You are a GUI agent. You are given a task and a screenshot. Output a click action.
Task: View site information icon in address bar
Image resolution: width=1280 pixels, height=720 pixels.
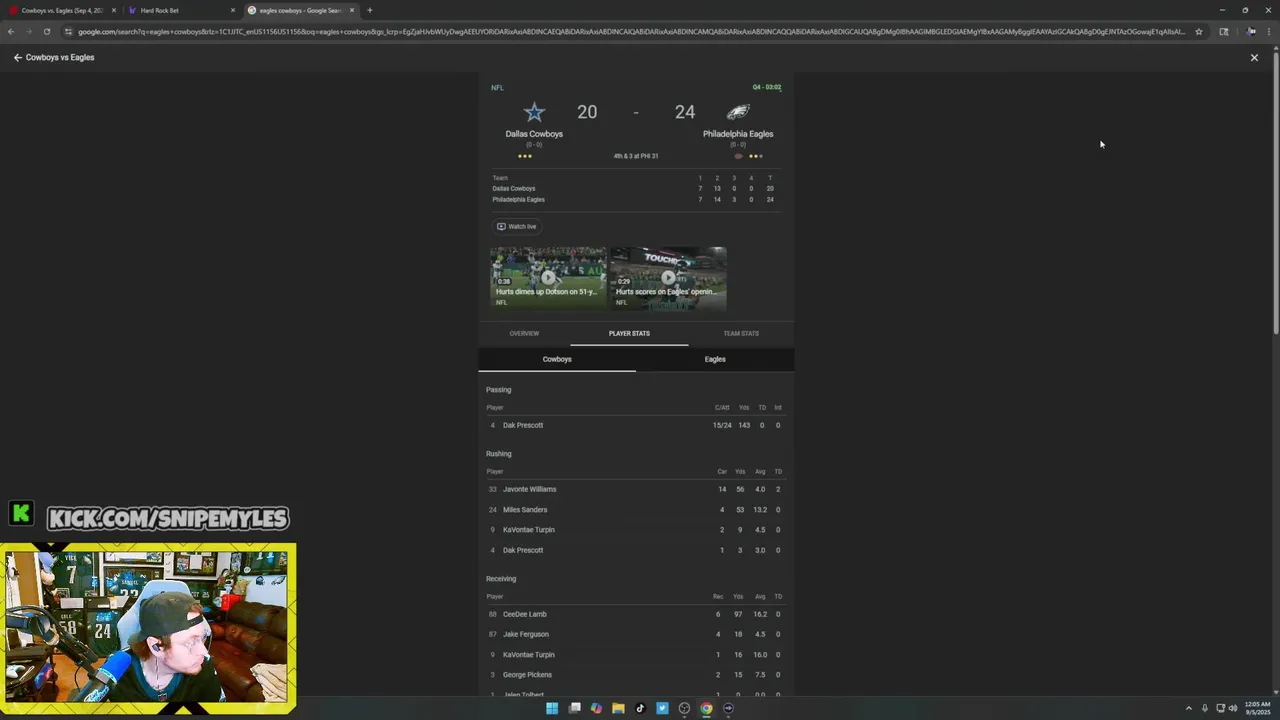tap(68, 31)
